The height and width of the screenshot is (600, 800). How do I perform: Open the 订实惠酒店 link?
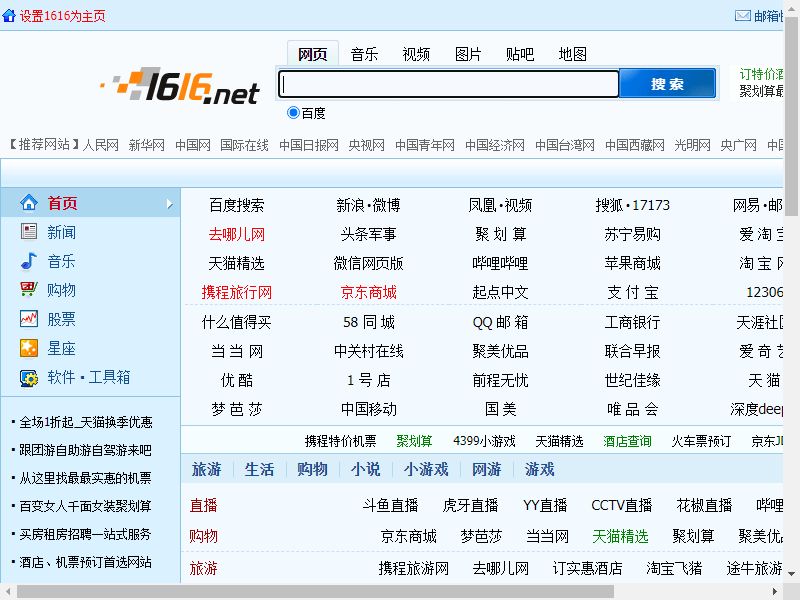587,568
